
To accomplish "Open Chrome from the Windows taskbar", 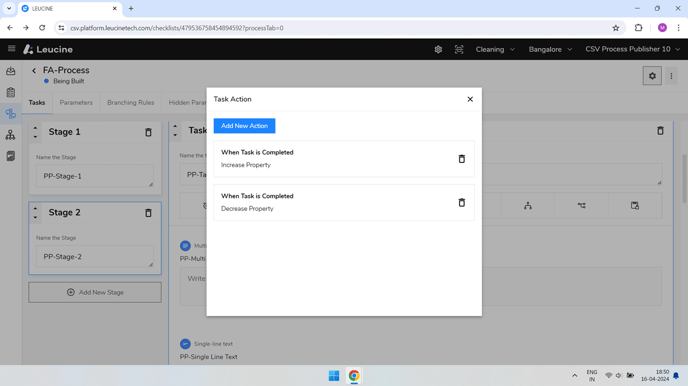I will 354,375.
